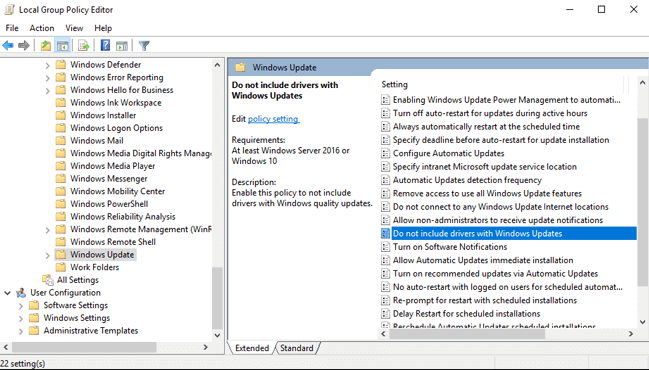Click the User Configuration icon
The height and width of the screenshot is (370, 649).
(x=21, y=293)
